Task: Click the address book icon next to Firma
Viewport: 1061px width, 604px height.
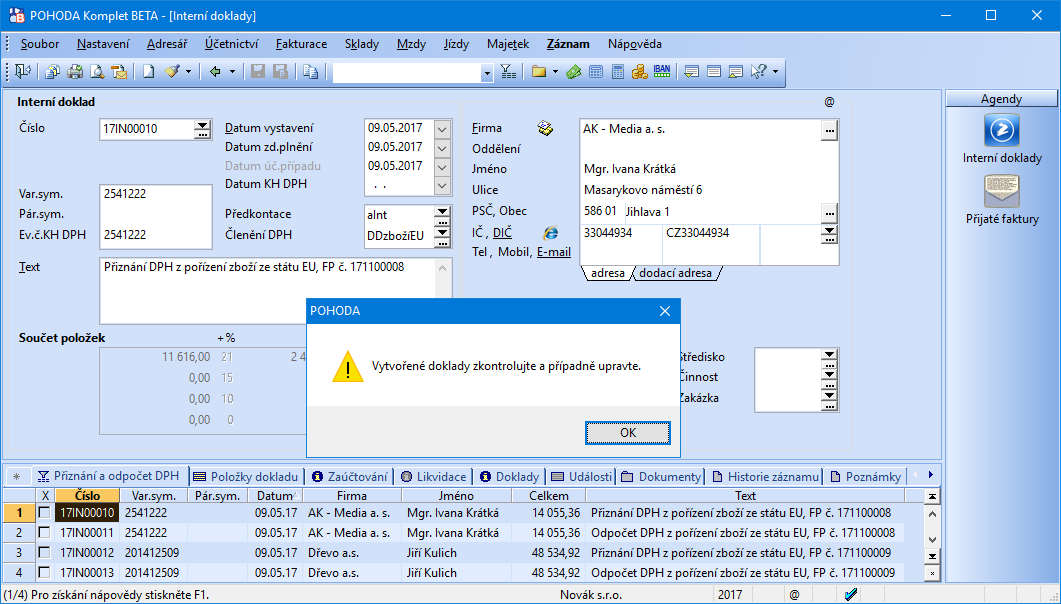Action: click(x=545, y=128)
